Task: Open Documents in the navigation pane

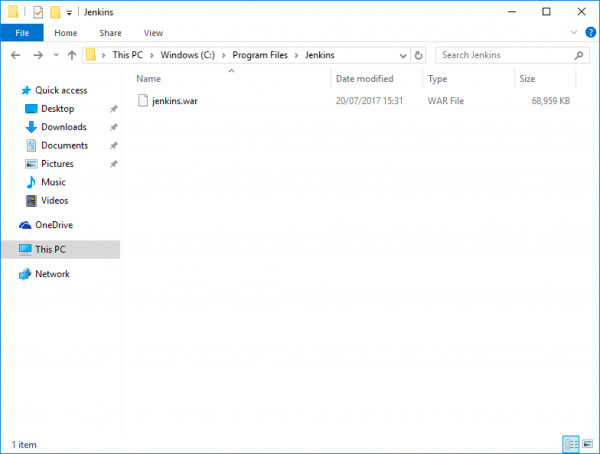Action: point(64,145)
